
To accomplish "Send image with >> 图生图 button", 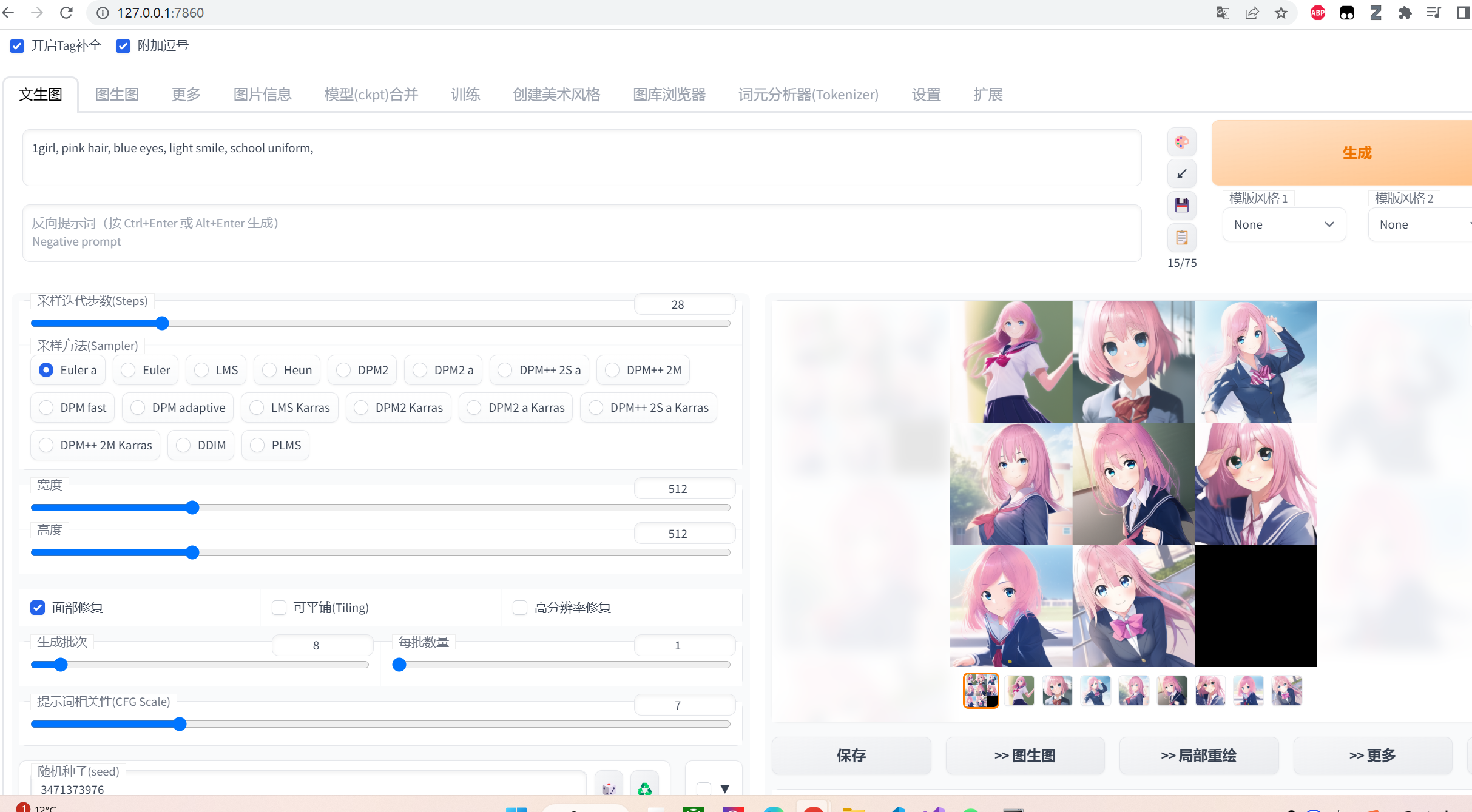I will click(1025, 756).
